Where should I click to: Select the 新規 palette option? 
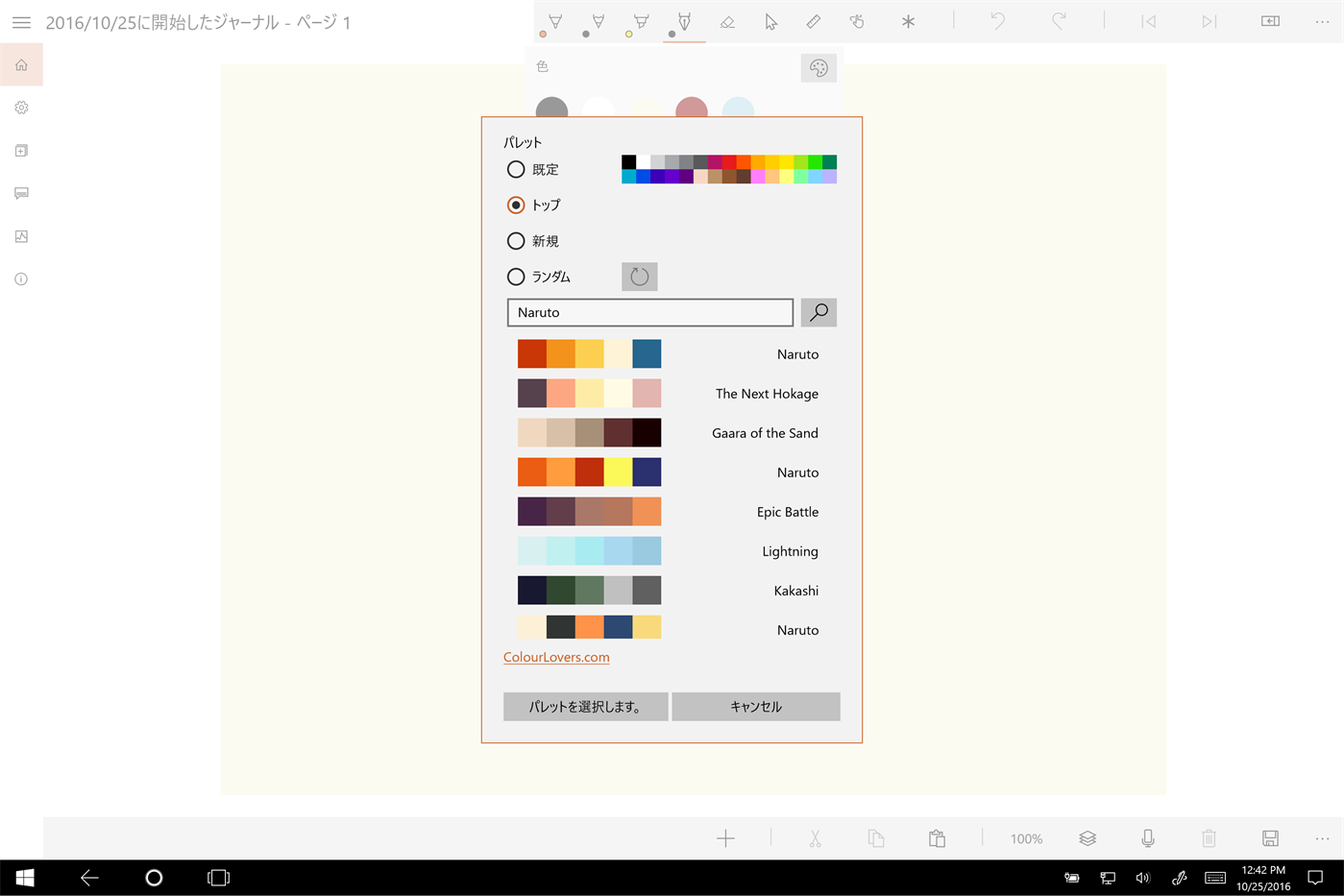[516, 241]
